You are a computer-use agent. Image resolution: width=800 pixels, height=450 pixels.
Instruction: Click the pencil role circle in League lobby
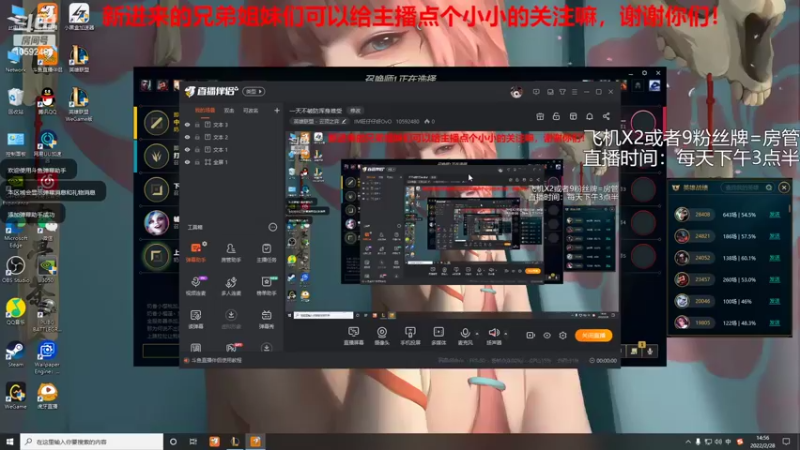[156, 123]
